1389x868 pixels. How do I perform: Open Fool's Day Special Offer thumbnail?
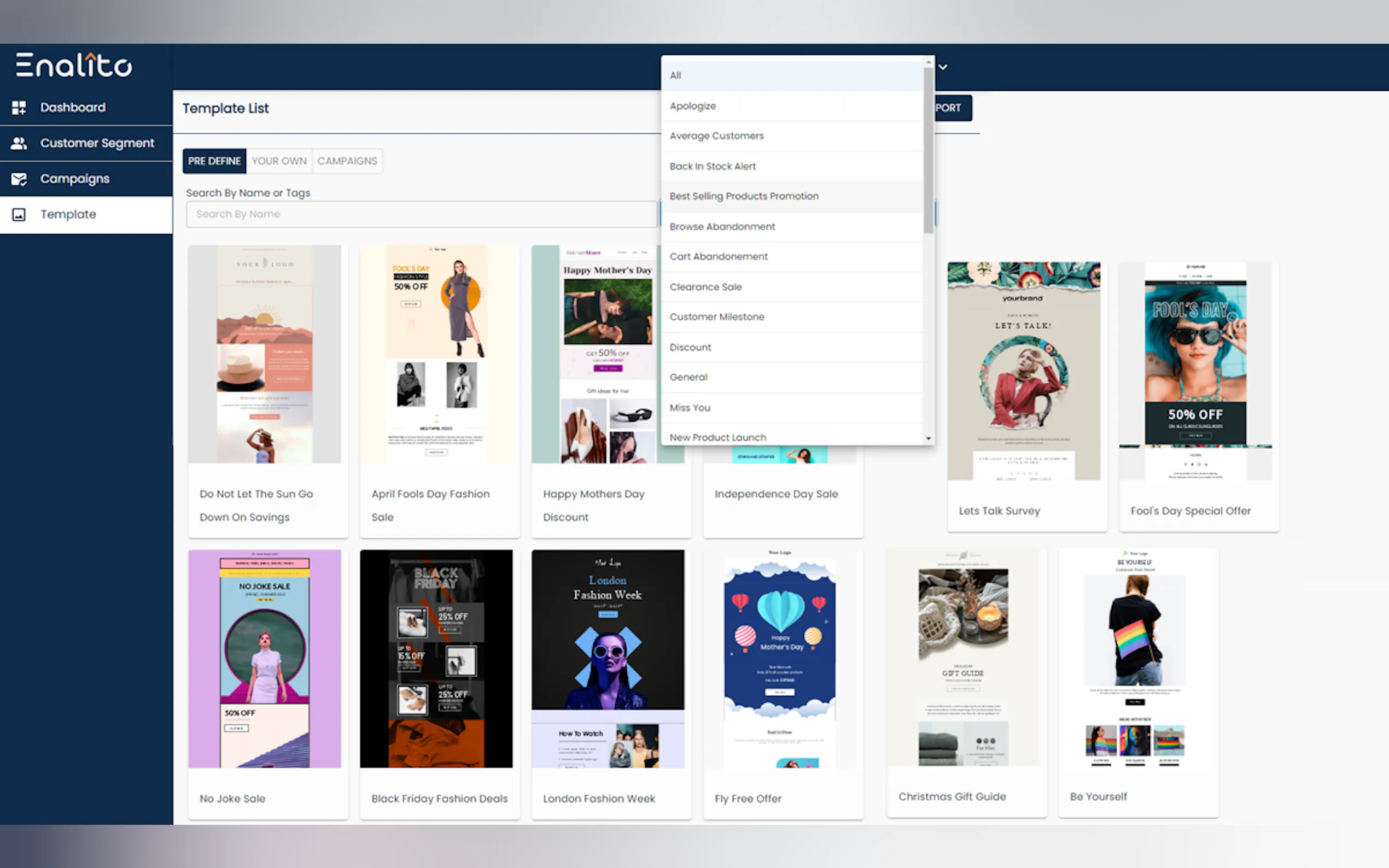pos(1195,371)
